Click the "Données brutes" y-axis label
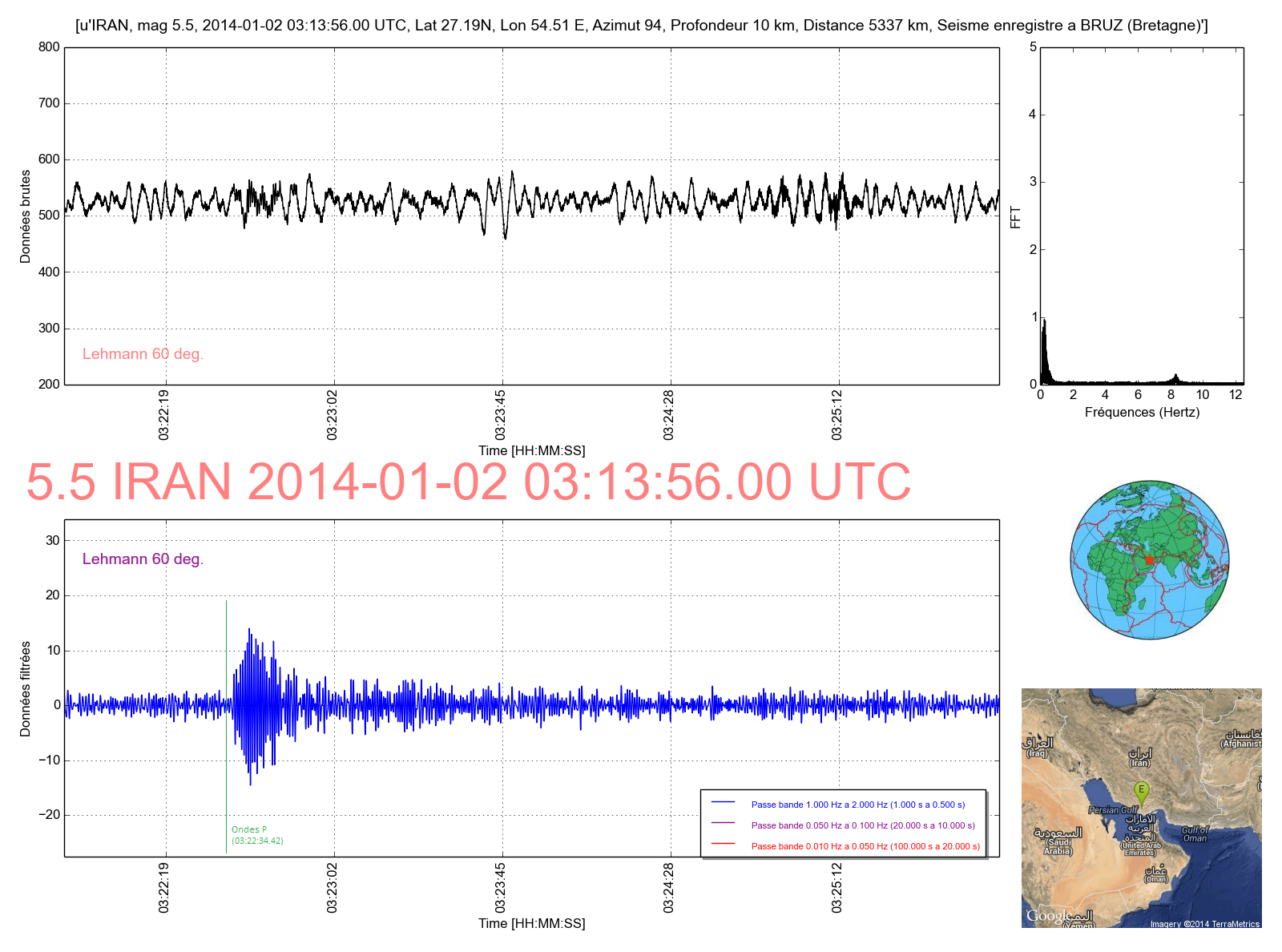Screen dimensions: 1282x952 [x=26, y=216]
